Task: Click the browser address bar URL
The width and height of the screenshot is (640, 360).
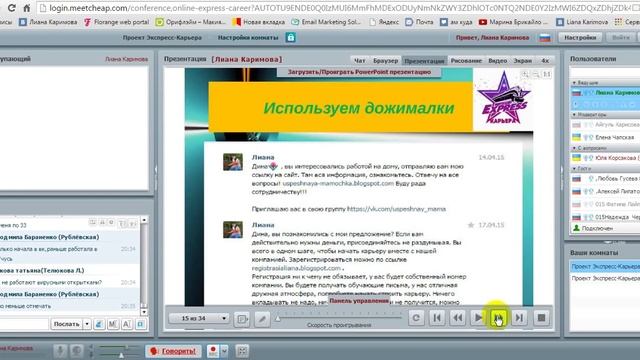Action: click(340, 8)
